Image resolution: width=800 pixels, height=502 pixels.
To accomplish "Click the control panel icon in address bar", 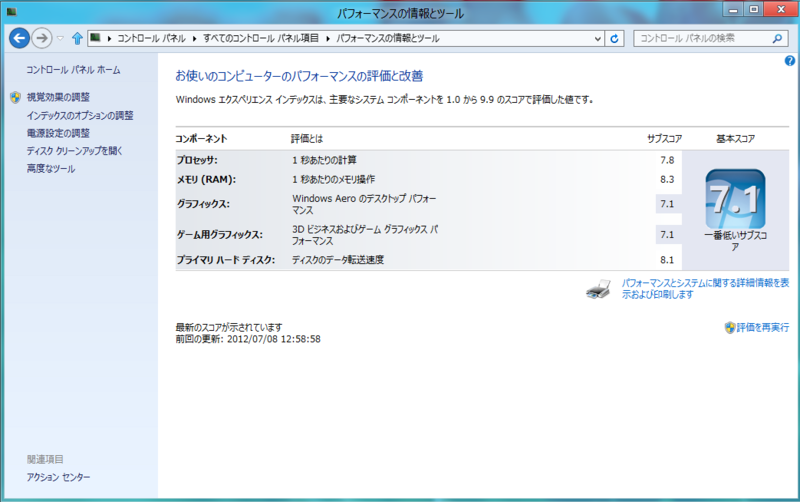I will click(x=95, y=38).
